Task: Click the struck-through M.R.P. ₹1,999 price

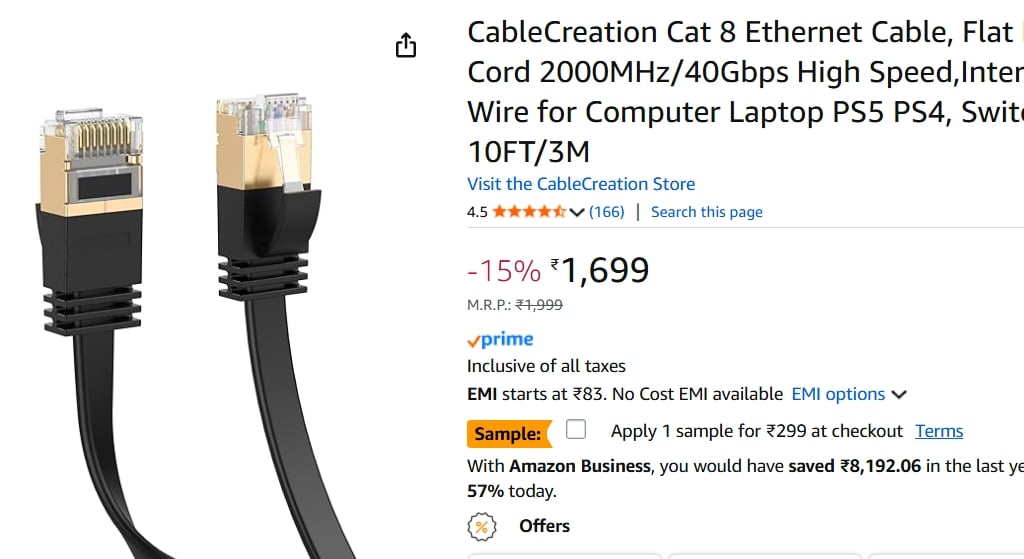Action: pyautogui.click(x=538, y=306)
